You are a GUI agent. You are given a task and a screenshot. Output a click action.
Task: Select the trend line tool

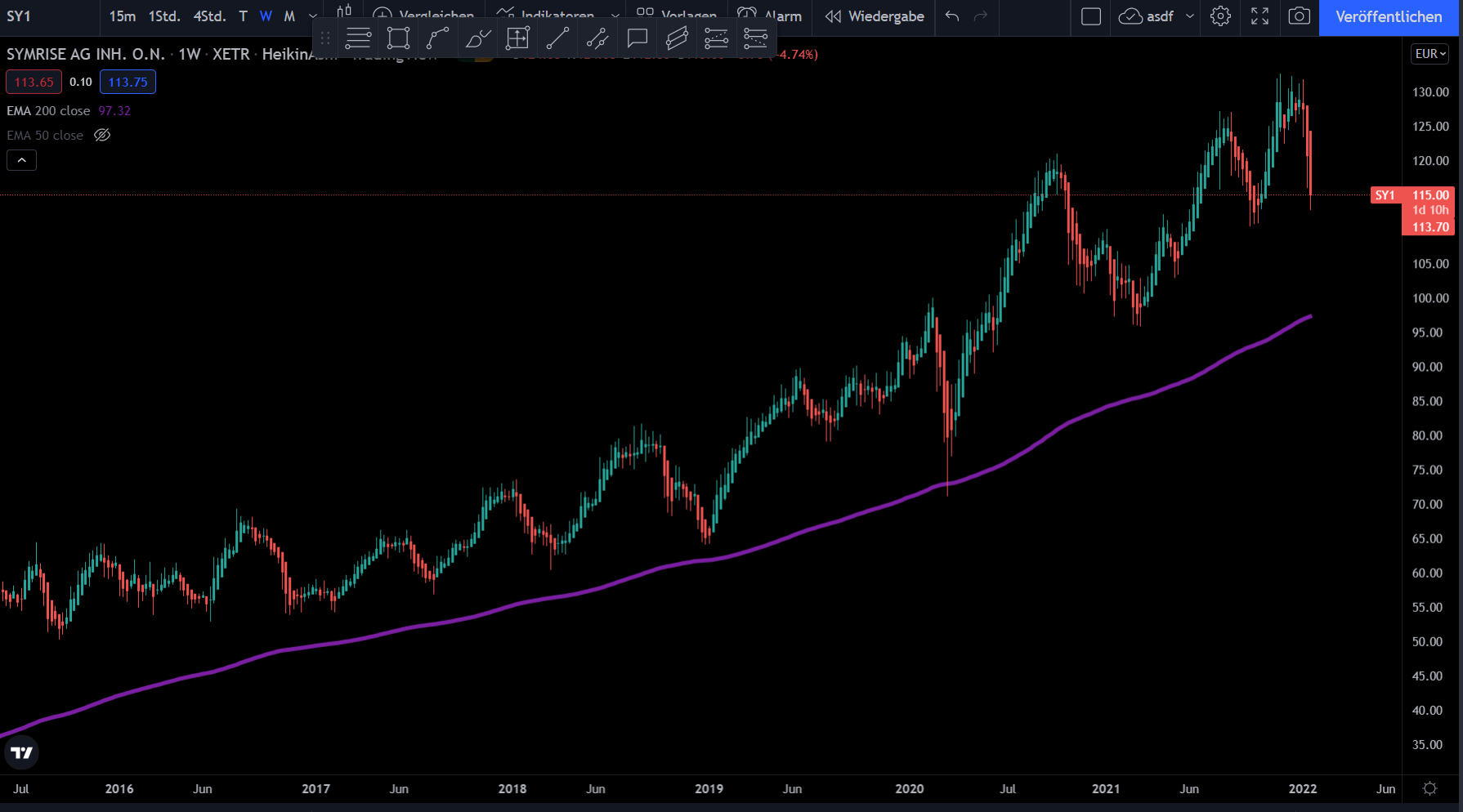coord(557,38)
